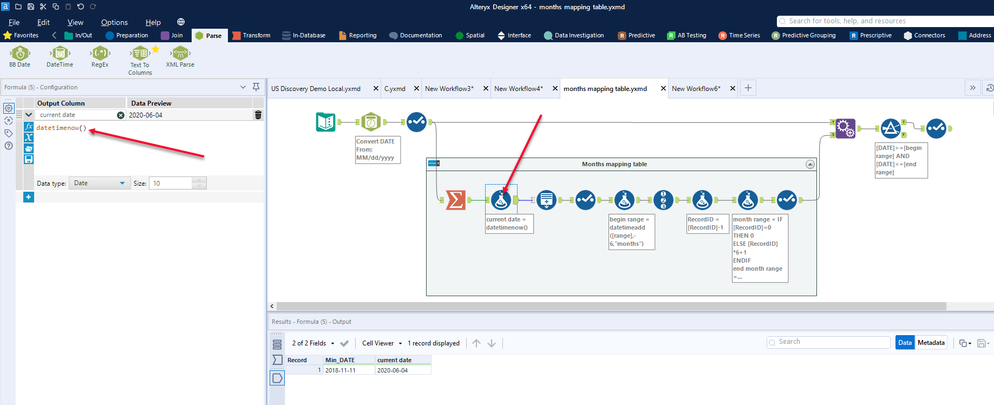
Task: Select the Generate Rows tool on canvas
Action: (546, 200)
